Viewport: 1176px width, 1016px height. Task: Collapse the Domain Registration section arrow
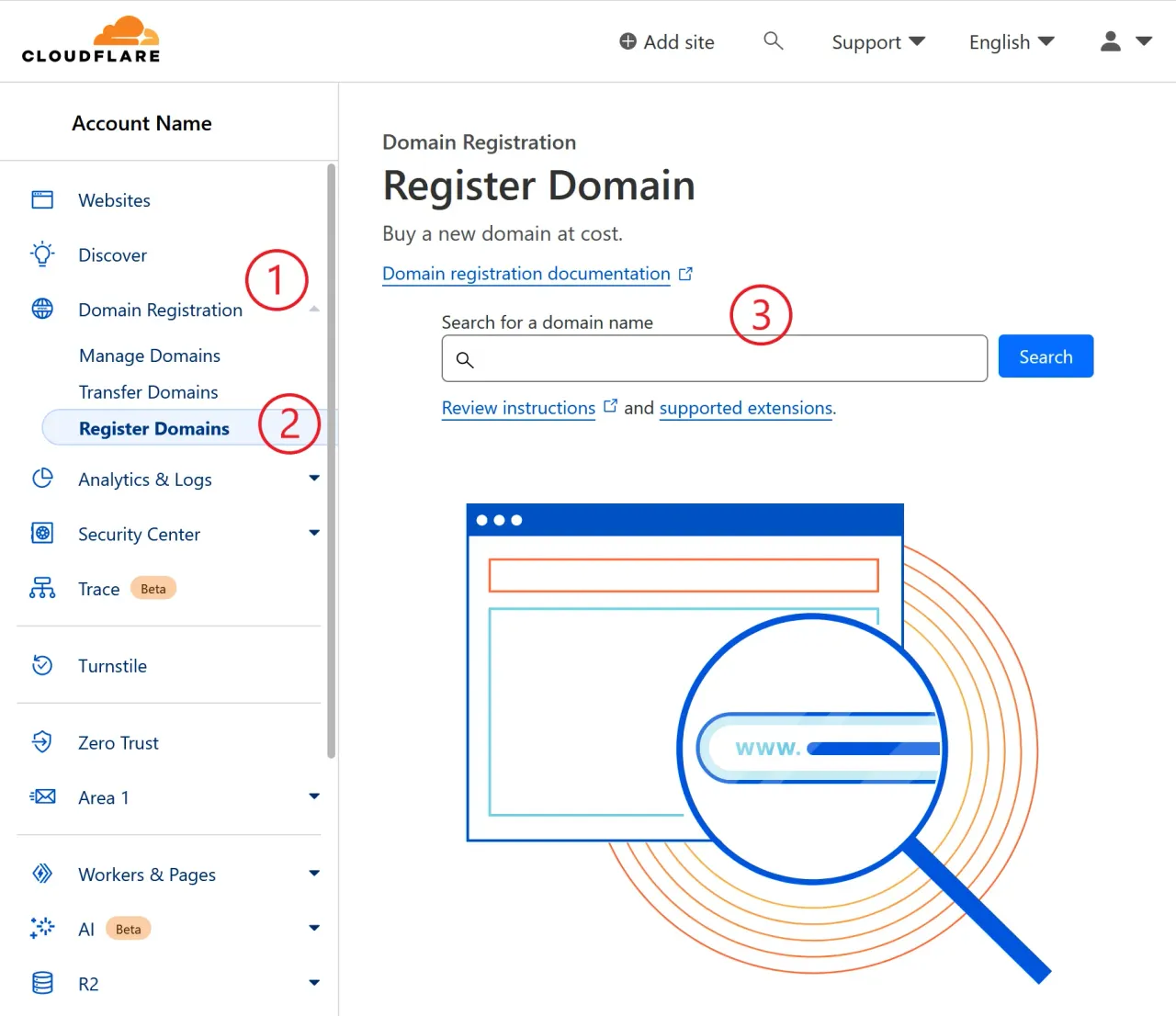(x=314, y=310)
